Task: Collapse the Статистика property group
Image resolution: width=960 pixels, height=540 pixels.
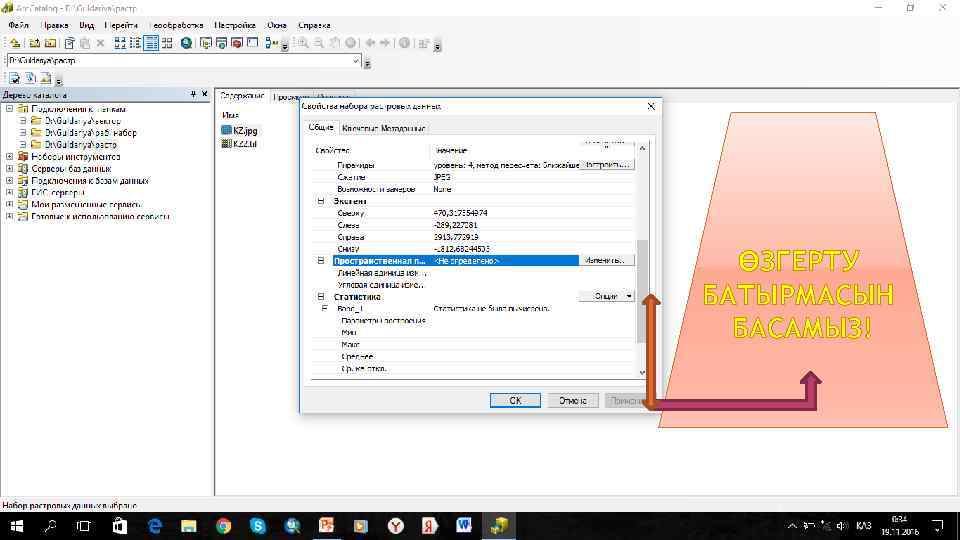Action: tap(320, 296)
